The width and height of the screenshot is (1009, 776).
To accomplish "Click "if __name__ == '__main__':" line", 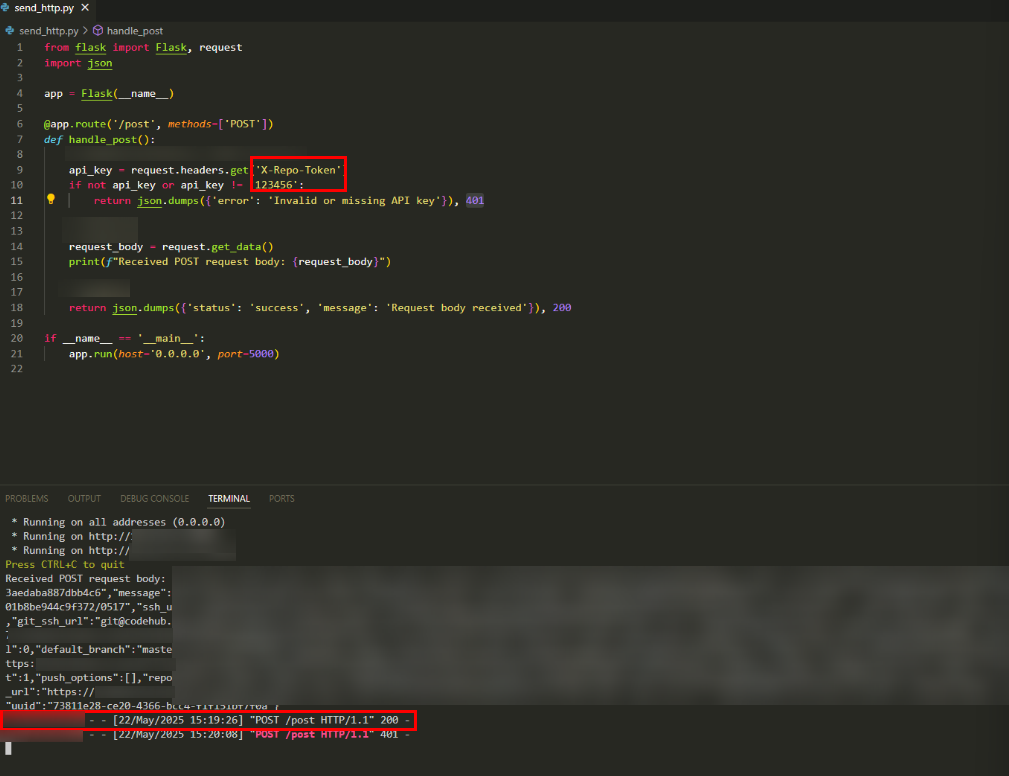I will click(124, 338).
